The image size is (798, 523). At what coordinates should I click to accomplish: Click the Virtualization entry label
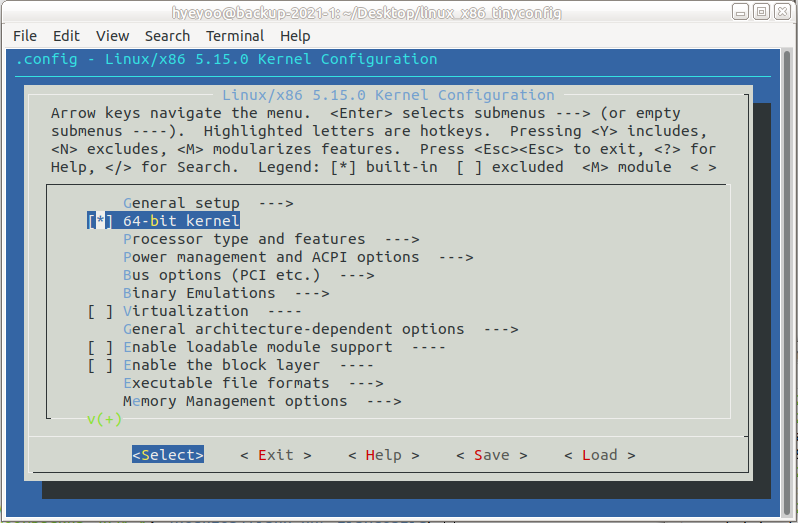(x=186, y=311)
